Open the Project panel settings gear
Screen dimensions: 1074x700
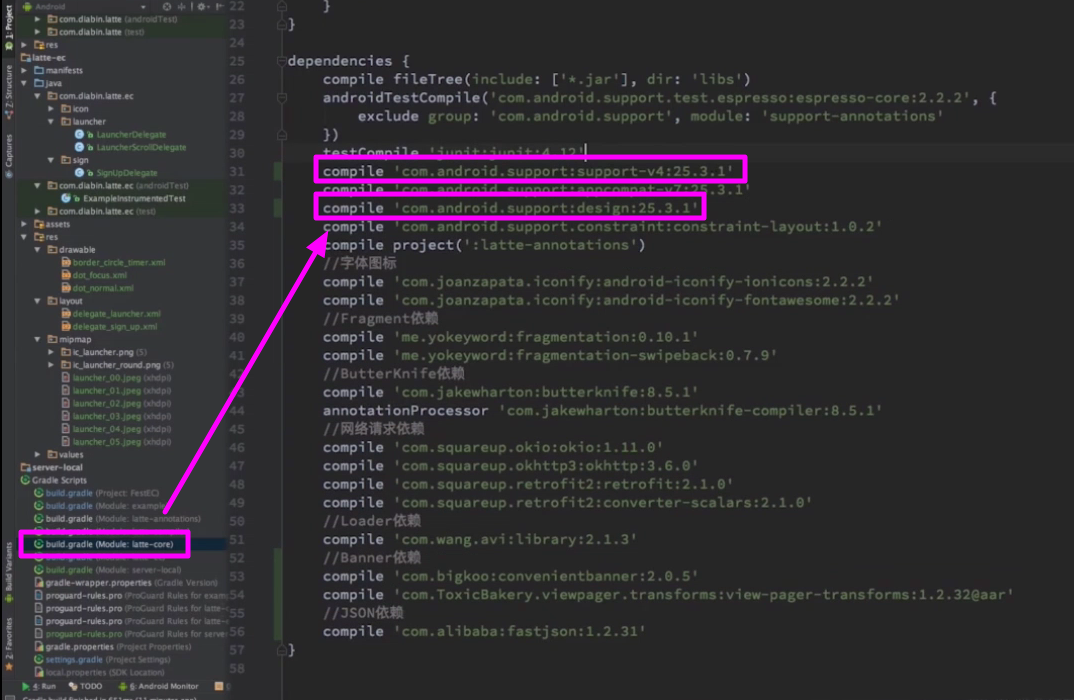tap(201, 6)
